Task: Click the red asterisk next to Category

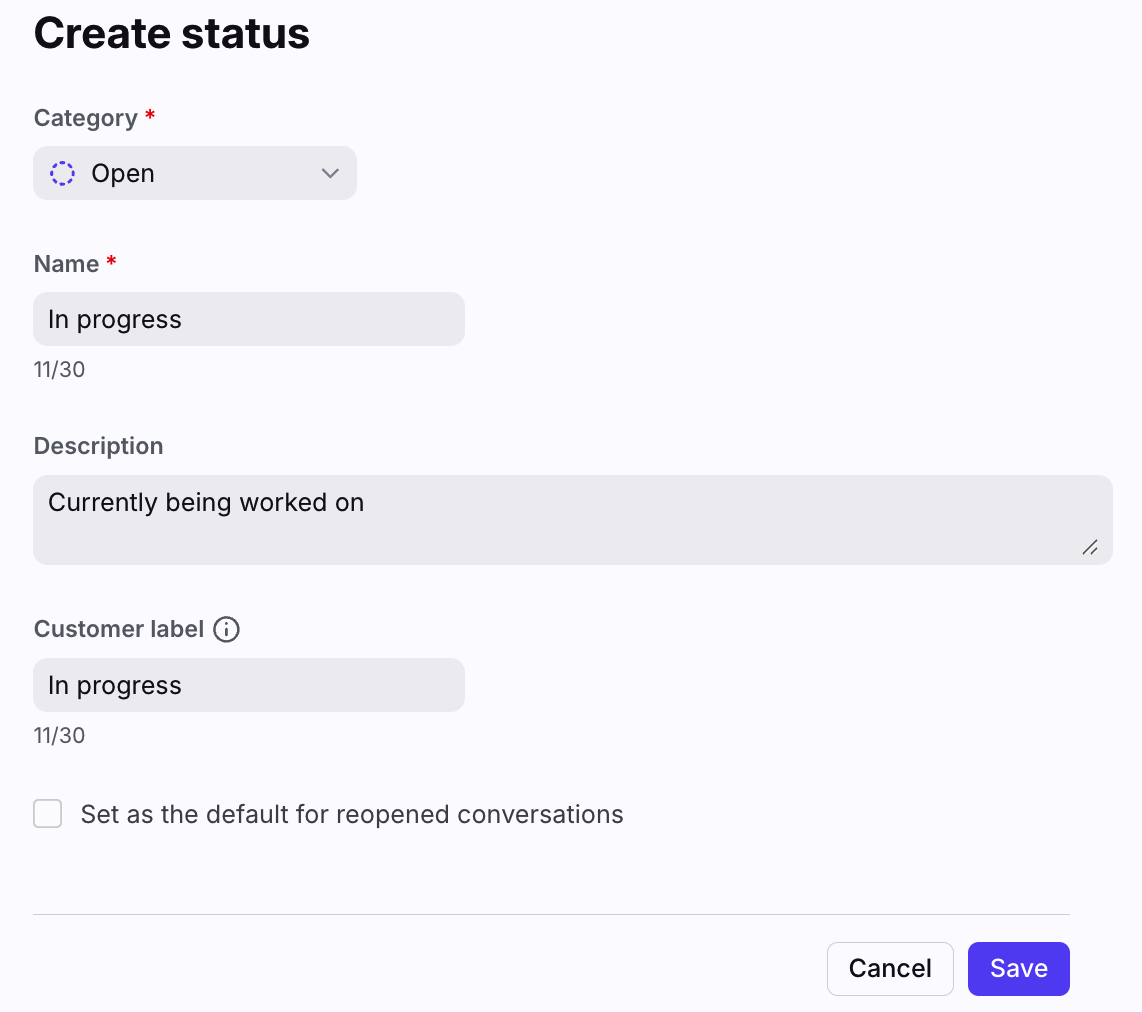Action: (x=150, y=114)
